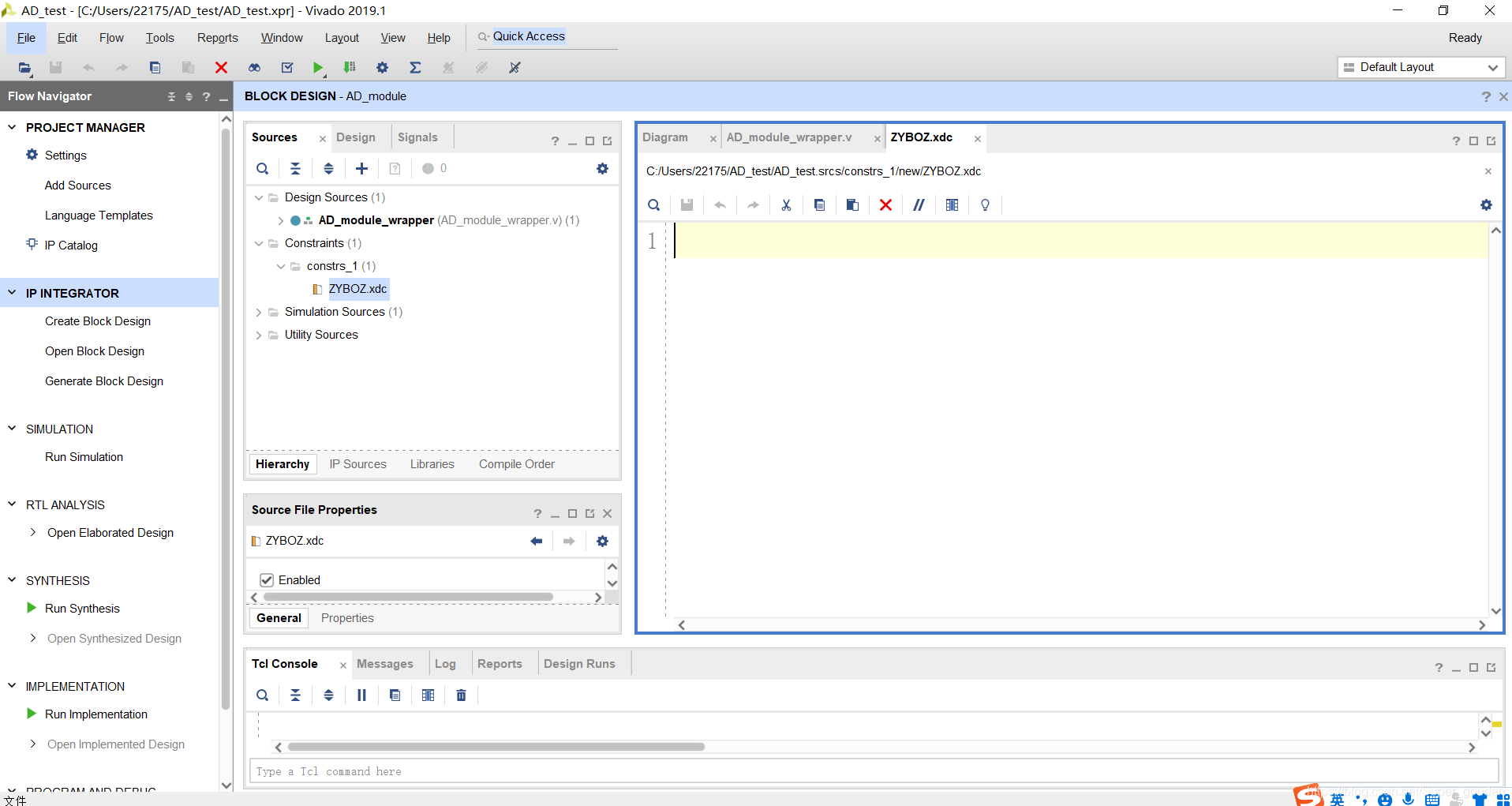Open Settings gear in main toolbar

point(382,68)
